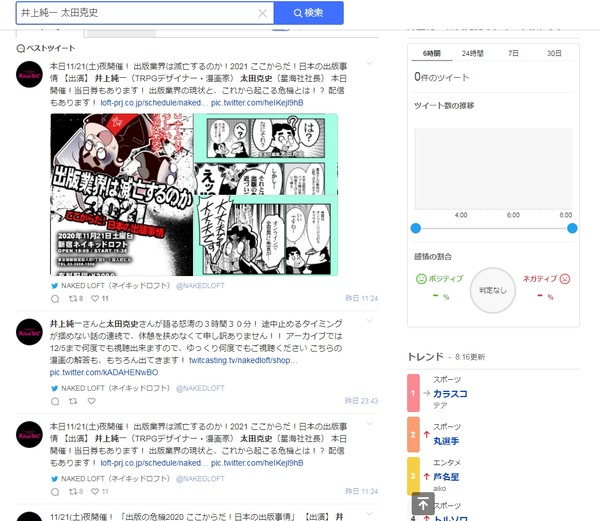Select the 6時間 time range tab

pos(432,54)
